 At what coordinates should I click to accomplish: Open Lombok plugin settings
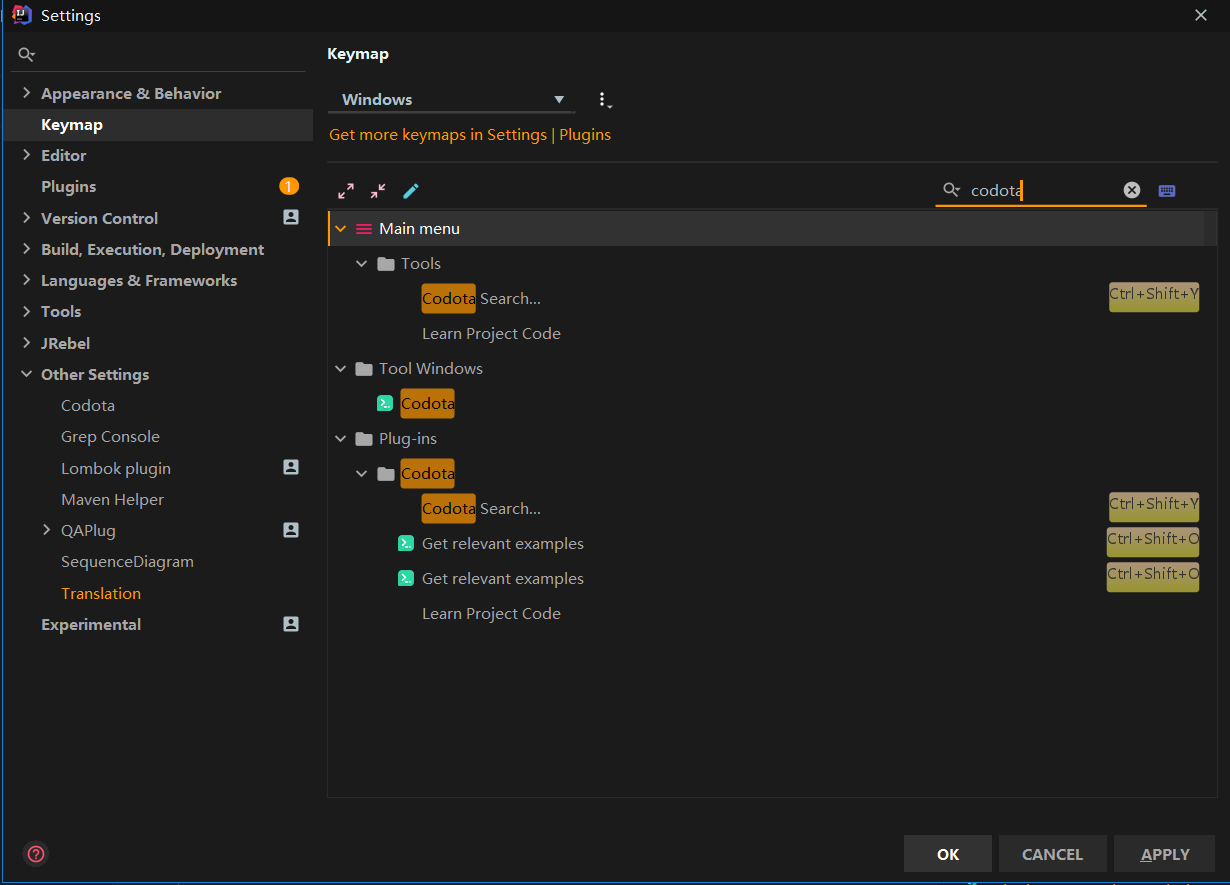(x=116, y=468)
